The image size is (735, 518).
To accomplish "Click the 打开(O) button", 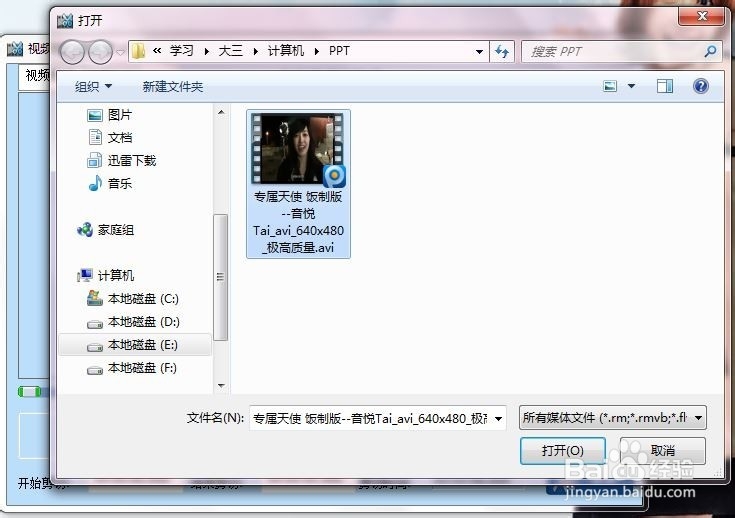I will (x=562, y=450).
